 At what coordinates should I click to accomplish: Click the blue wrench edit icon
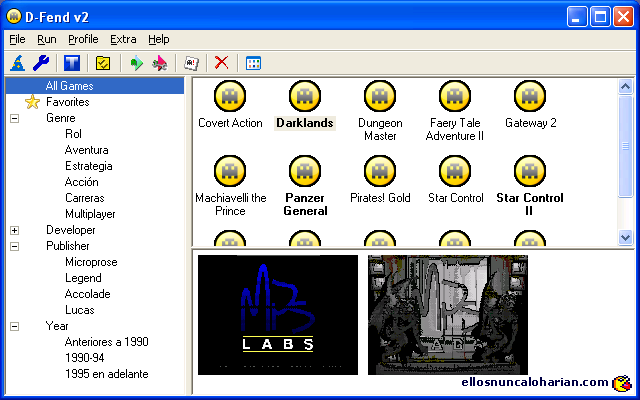tap(41, 63)
